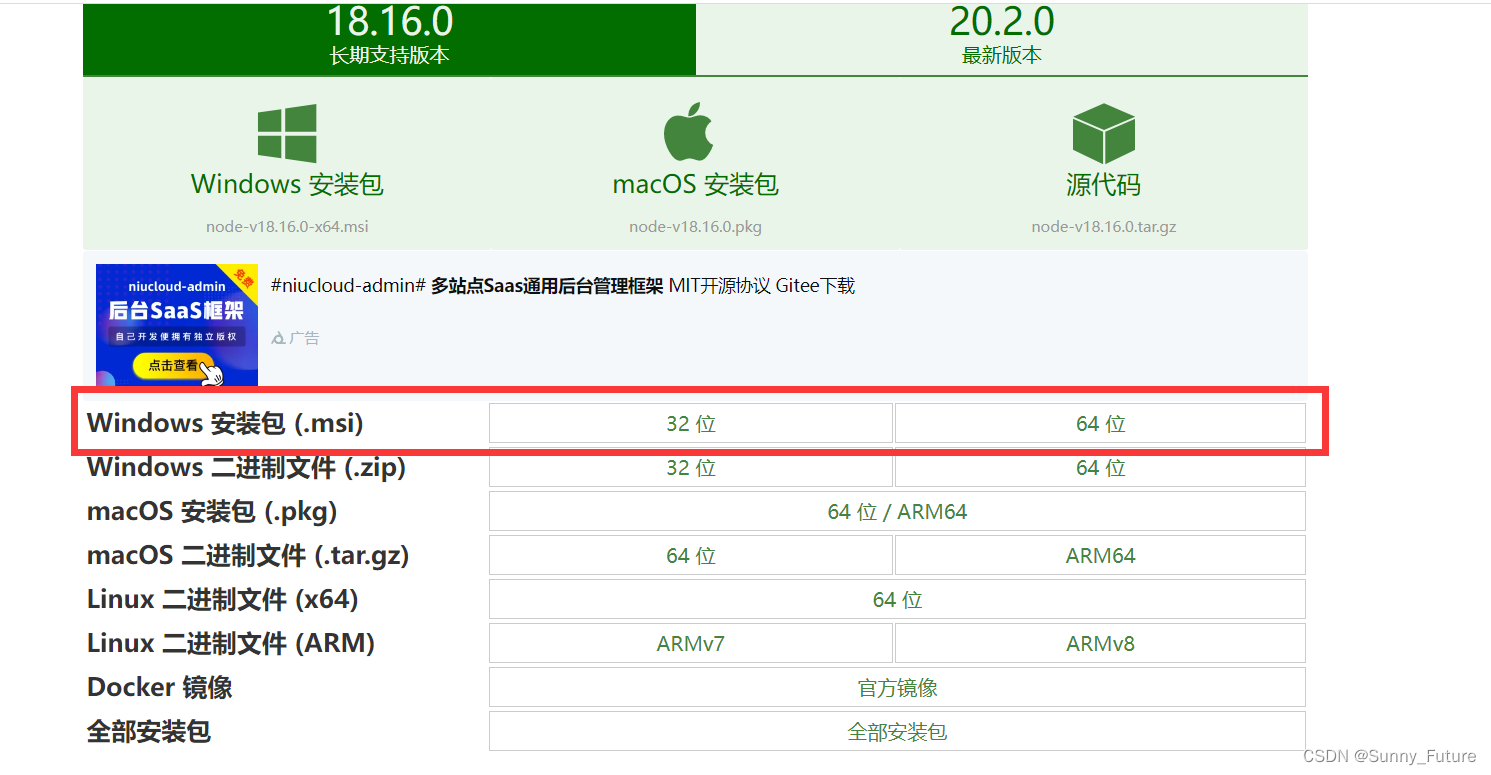This screenshot has height=775, width=1491.
Task: Open the macOS 安装包 download heading
Action: 695,185
